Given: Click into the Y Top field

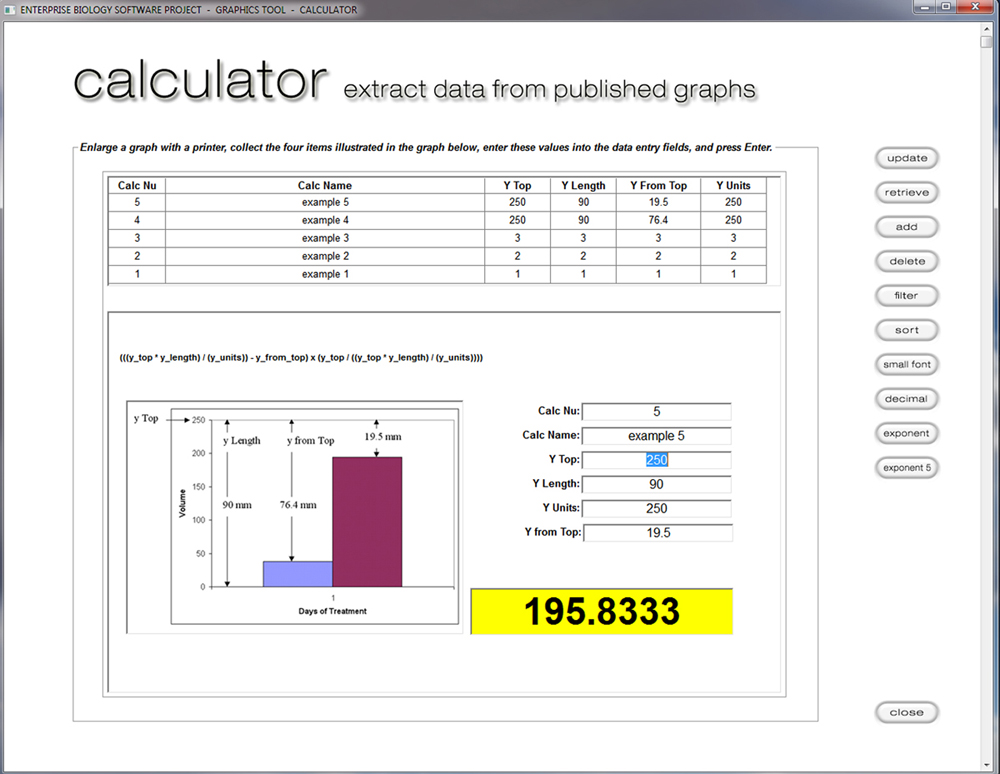Looking at the screenshot, I should (x=656, y=460).
